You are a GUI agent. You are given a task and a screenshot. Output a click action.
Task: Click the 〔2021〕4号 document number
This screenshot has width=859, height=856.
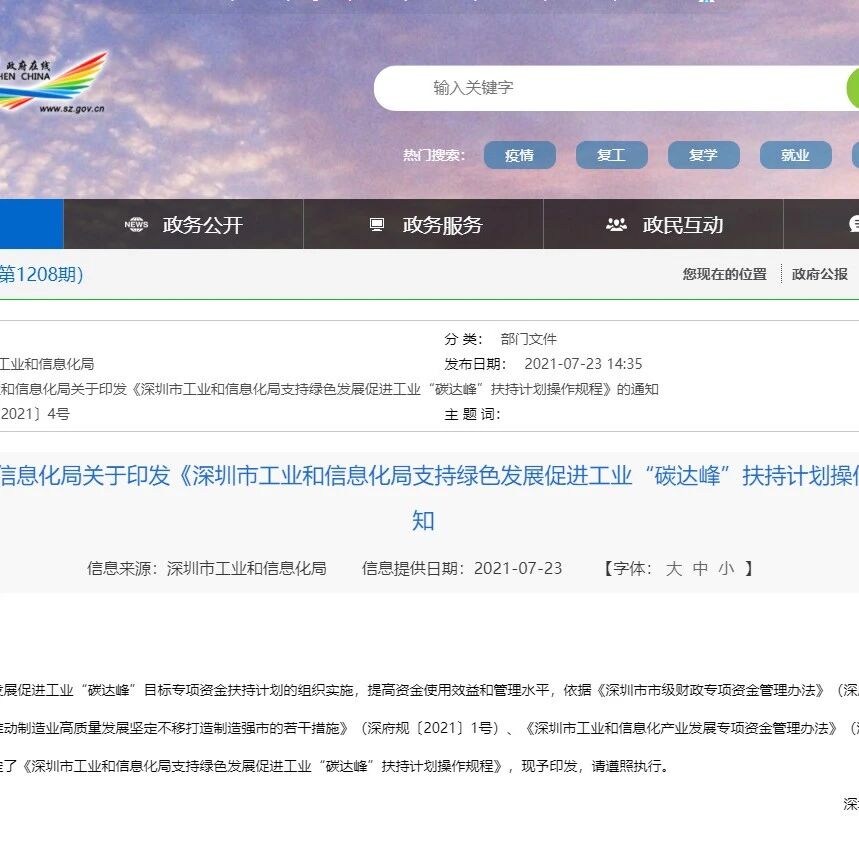(35, 414)
